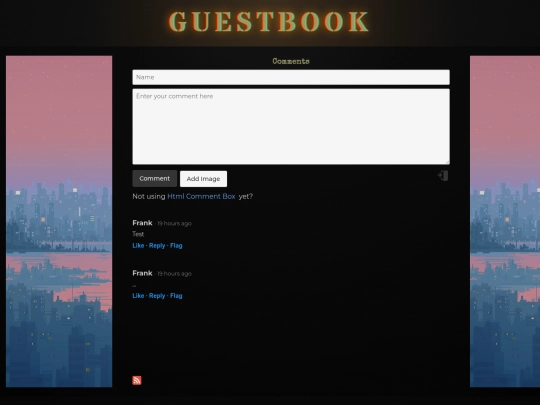Submit with the Comment button

click(155, 178)
